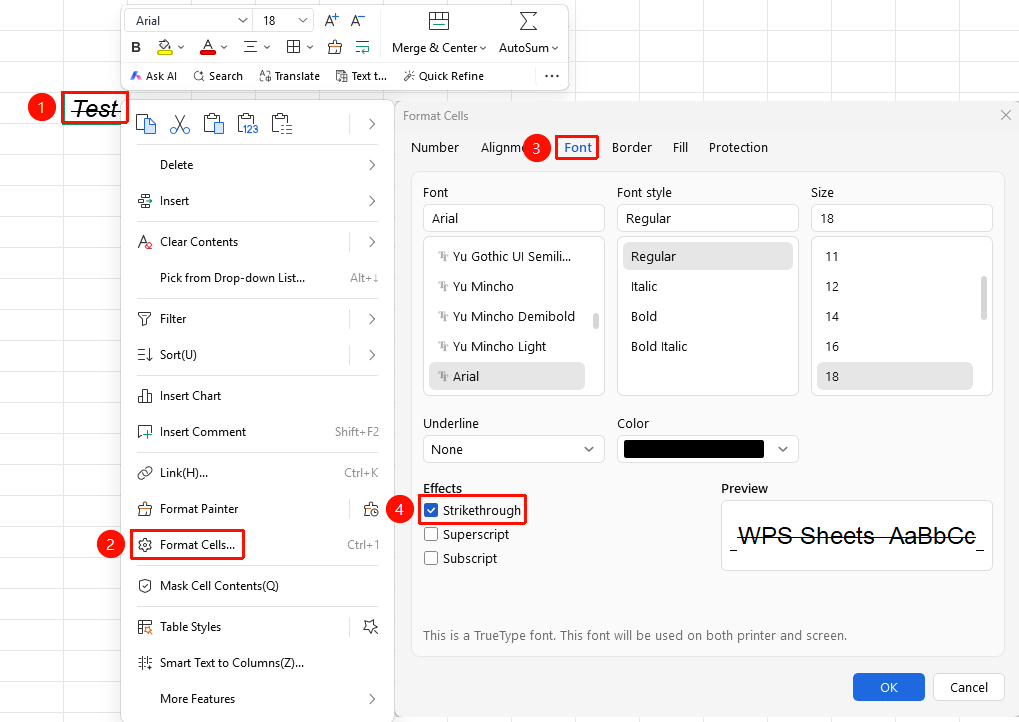Click the borders grid icon

click(x=294, y=47)
